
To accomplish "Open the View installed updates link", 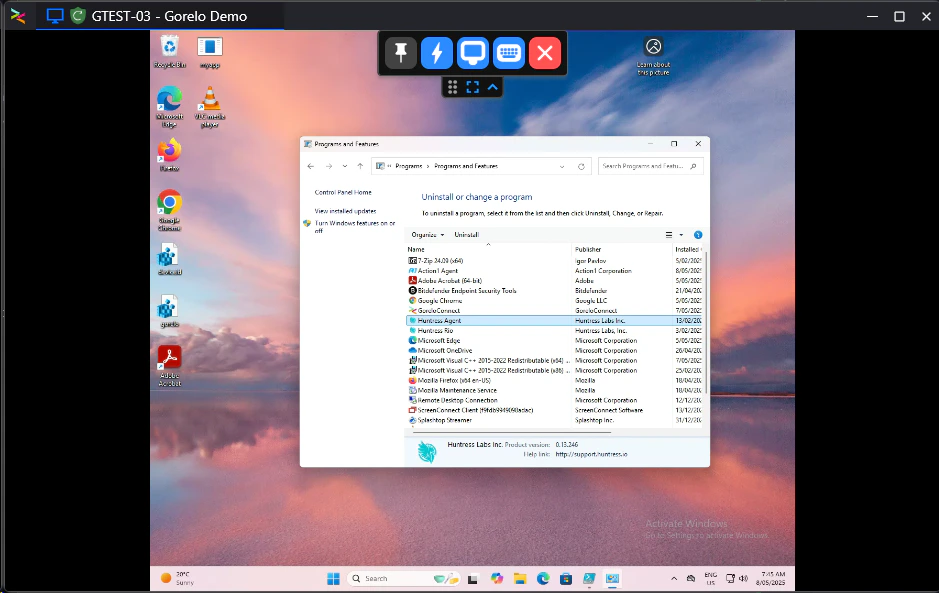I will click(x=345, y=211).
